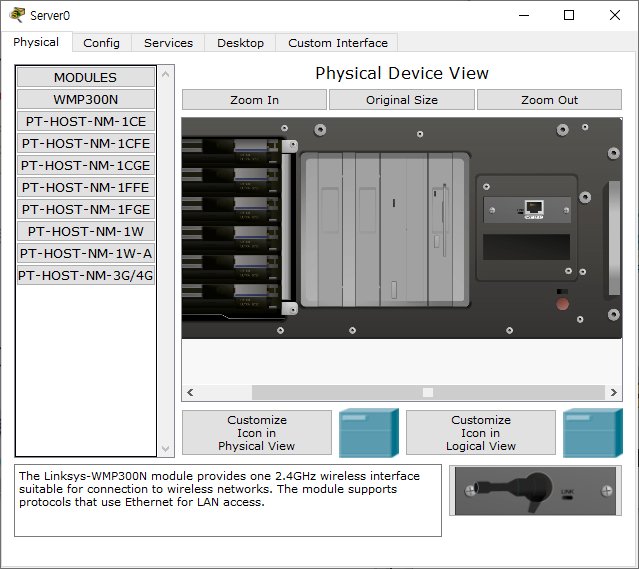The width and height of the screenshot is (639, 569).
Task: Select the Physical tab
Action: point(36,42)
